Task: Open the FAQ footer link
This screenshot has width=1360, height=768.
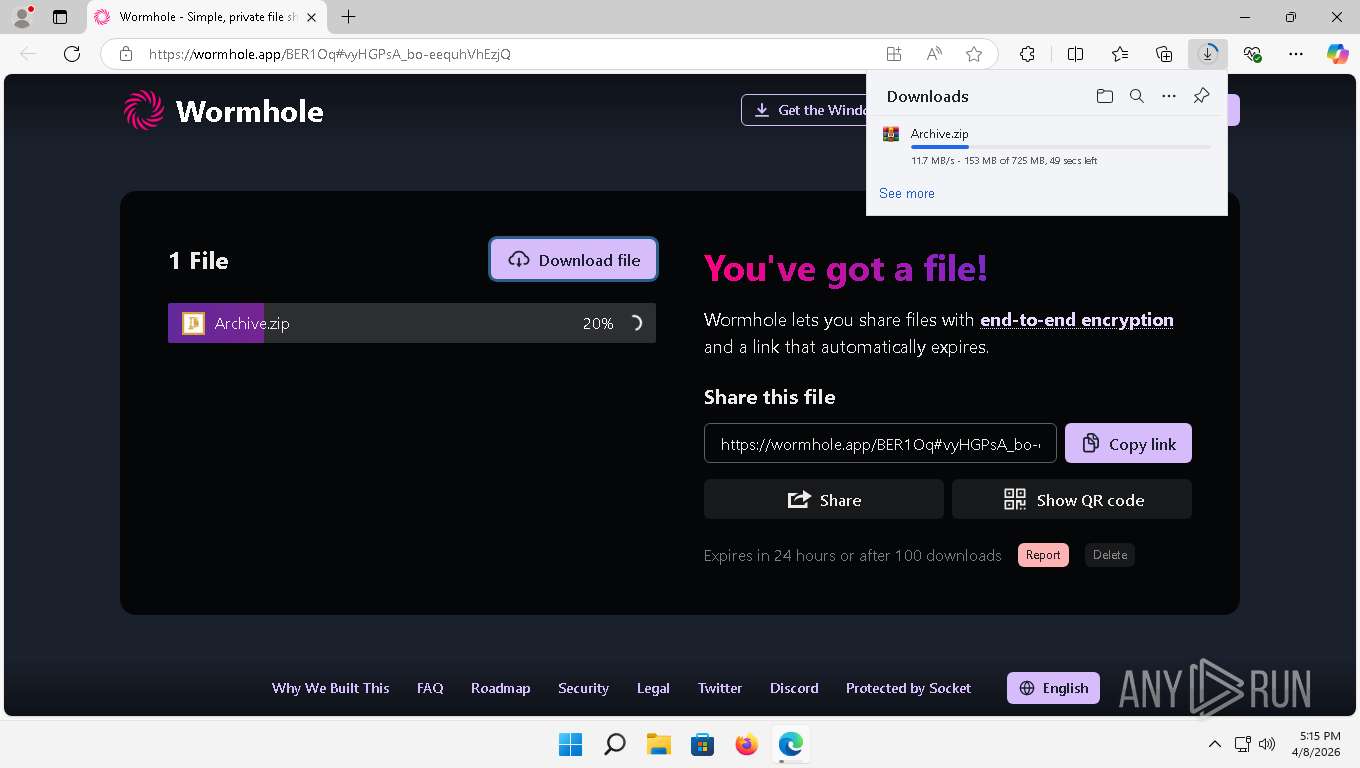Action: [430, 688]
